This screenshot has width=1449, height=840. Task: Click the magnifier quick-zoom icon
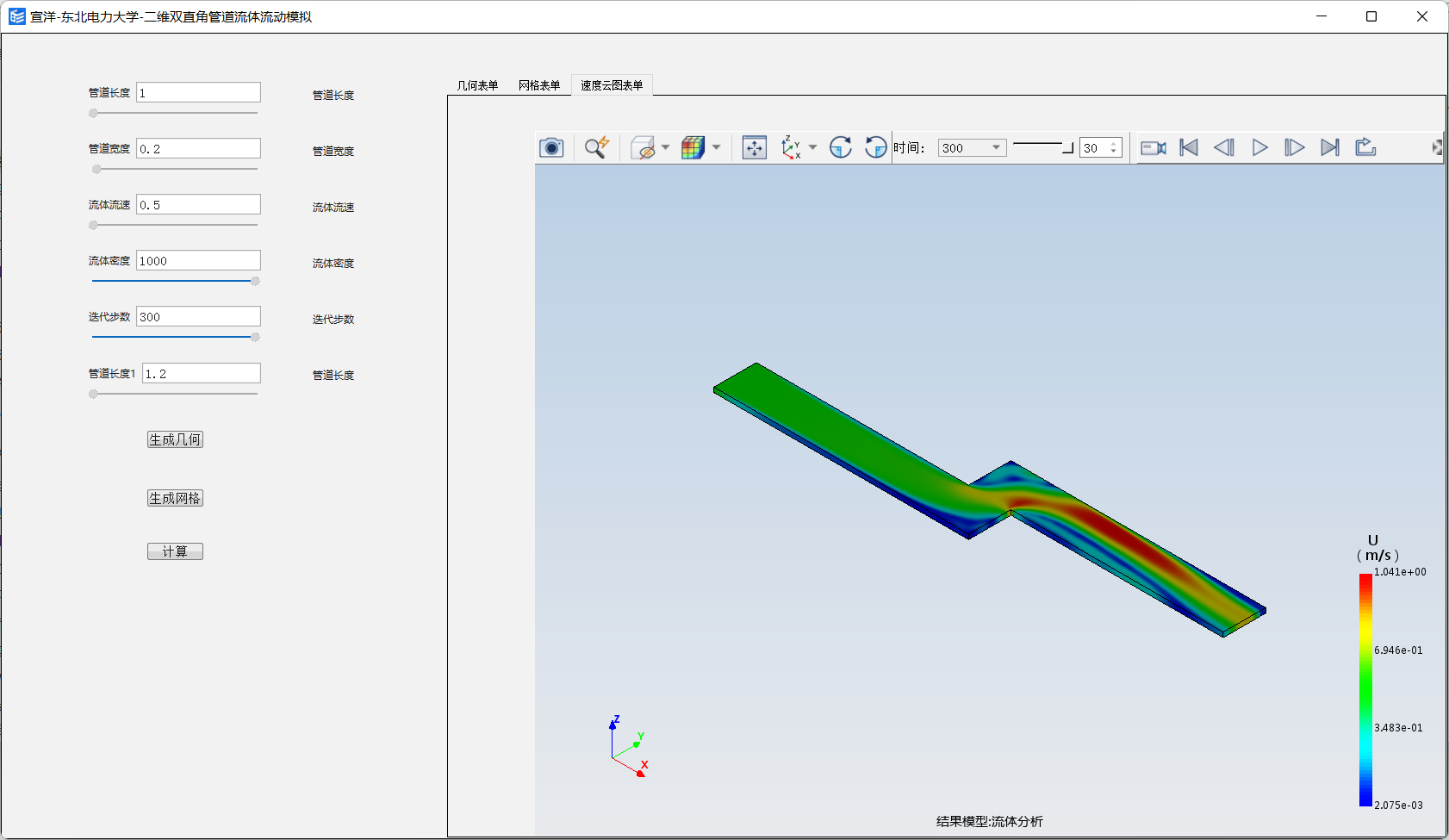(597, 148)
